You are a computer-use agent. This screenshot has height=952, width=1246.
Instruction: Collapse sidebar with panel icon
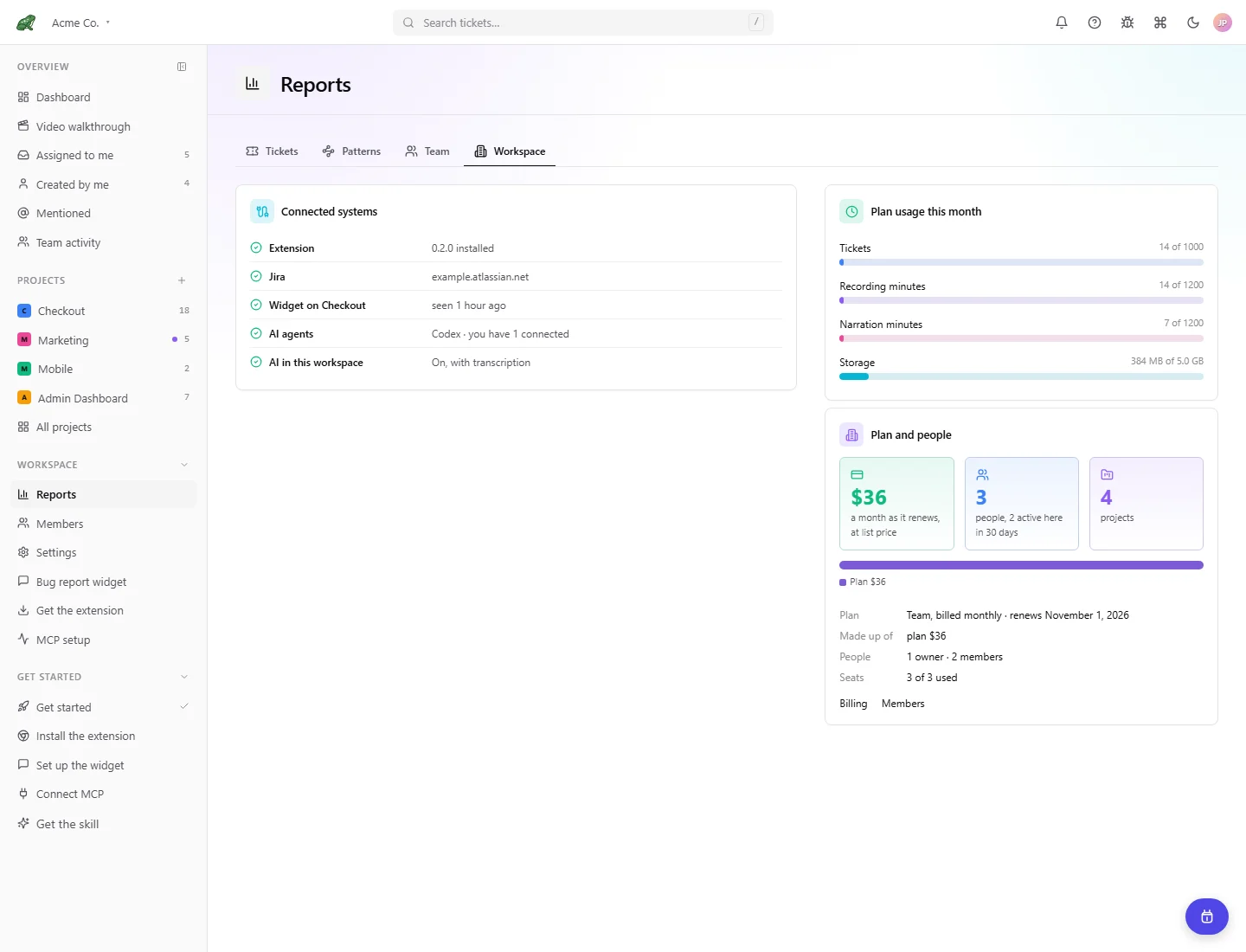click(182, 67)
